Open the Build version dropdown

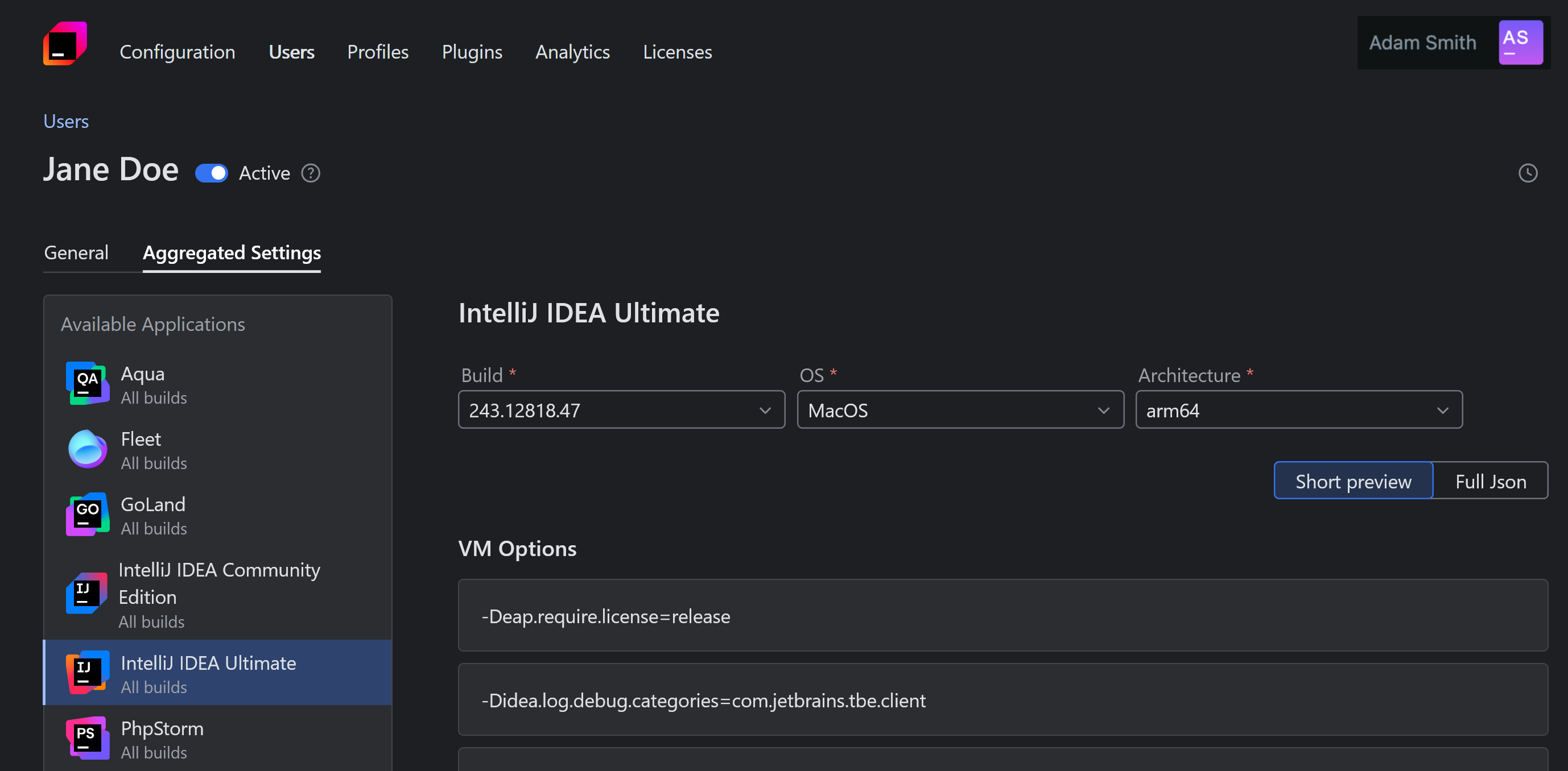pos(621,409)
